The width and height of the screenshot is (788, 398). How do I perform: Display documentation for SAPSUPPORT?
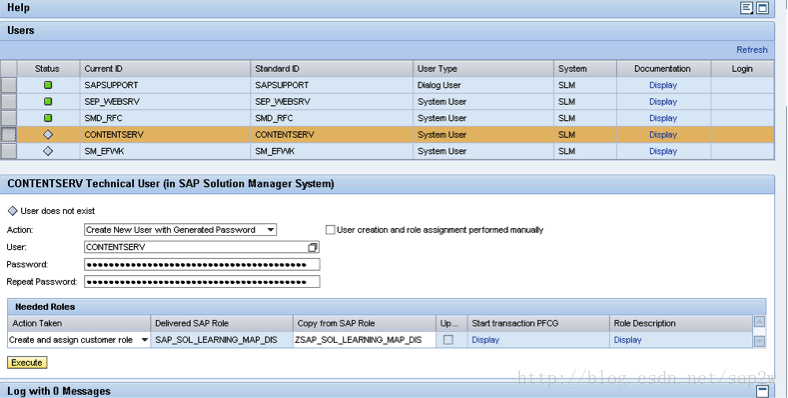tap(663, 85)
